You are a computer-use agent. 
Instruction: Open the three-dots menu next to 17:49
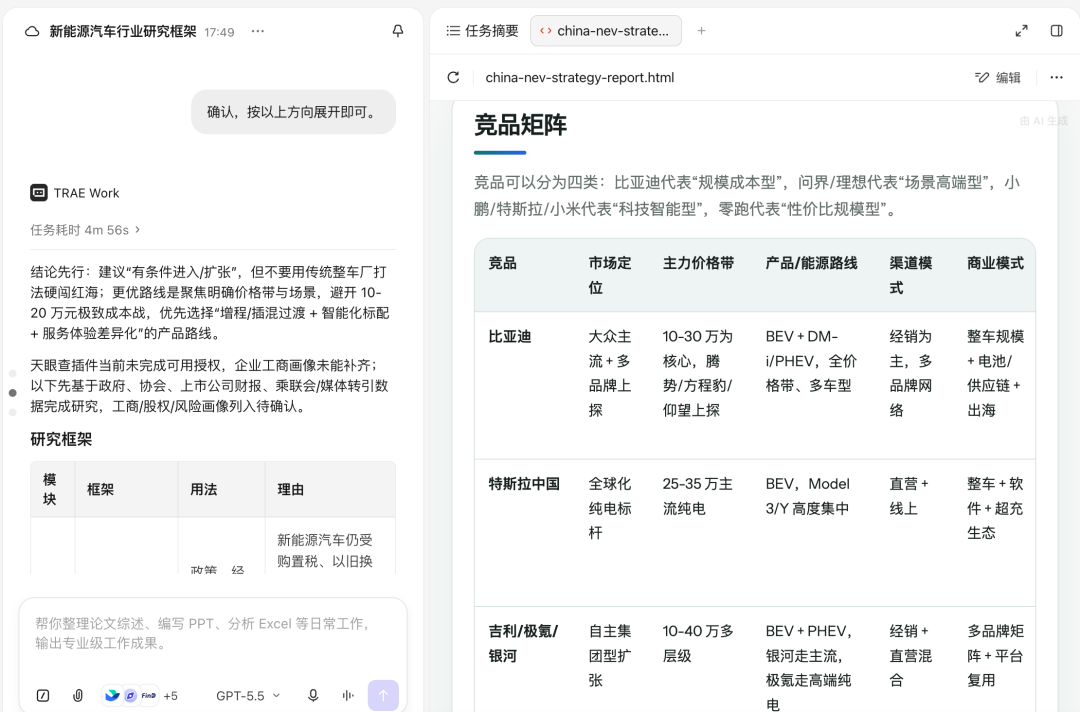(258, 32)
